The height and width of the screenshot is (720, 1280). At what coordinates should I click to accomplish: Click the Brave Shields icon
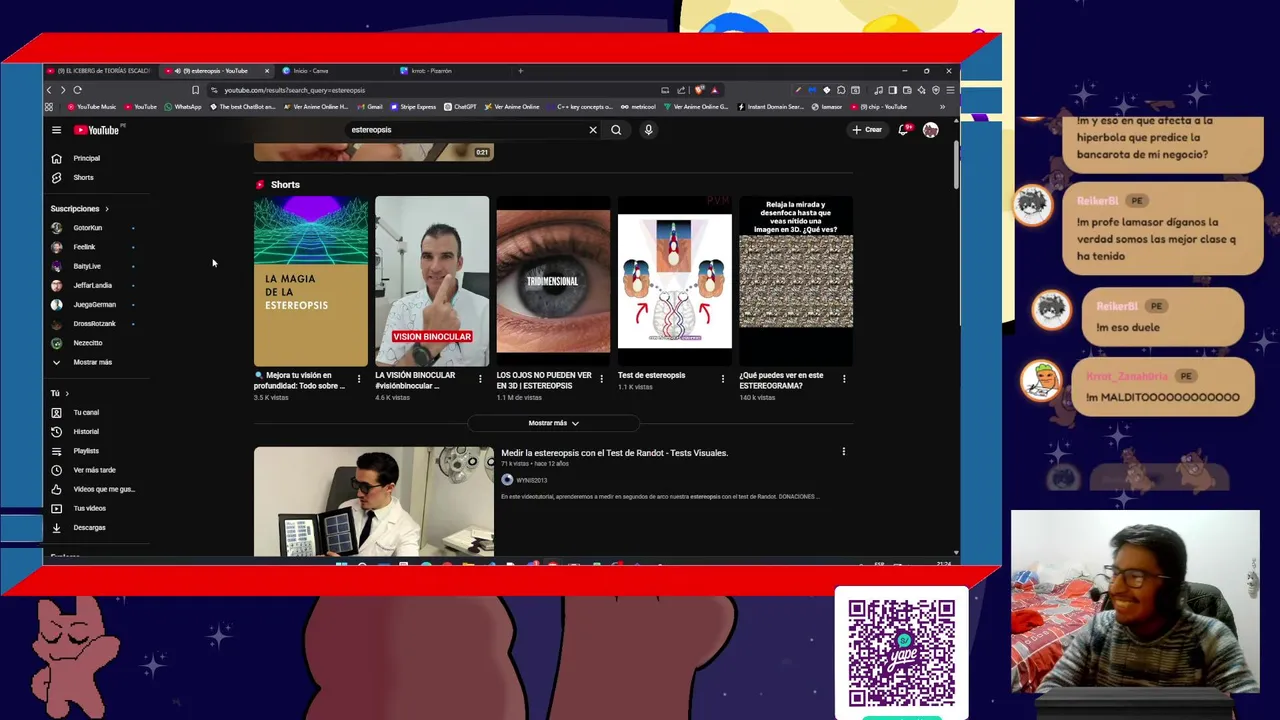[x=700, y=90]
